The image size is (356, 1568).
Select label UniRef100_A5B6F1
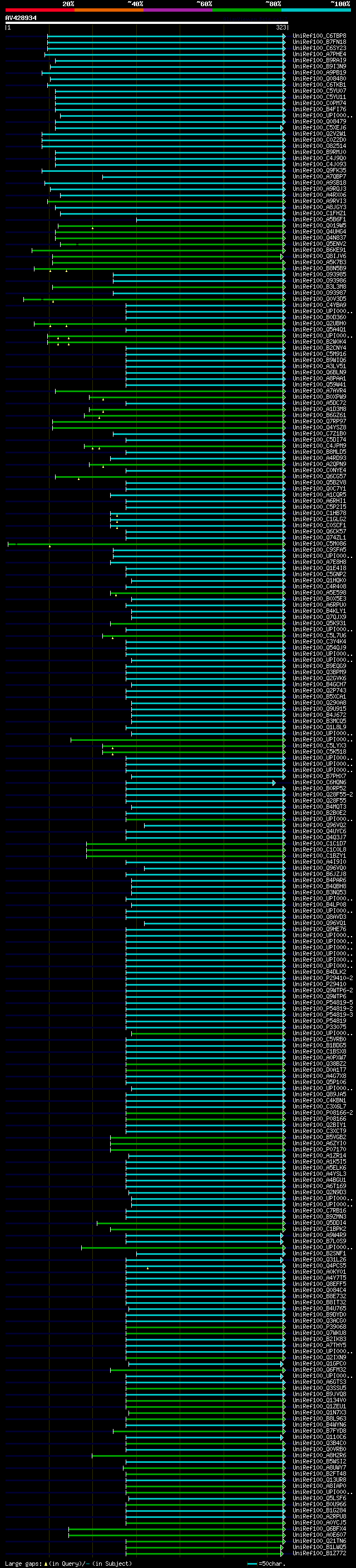pyautogui.click(x=319, y=220)
